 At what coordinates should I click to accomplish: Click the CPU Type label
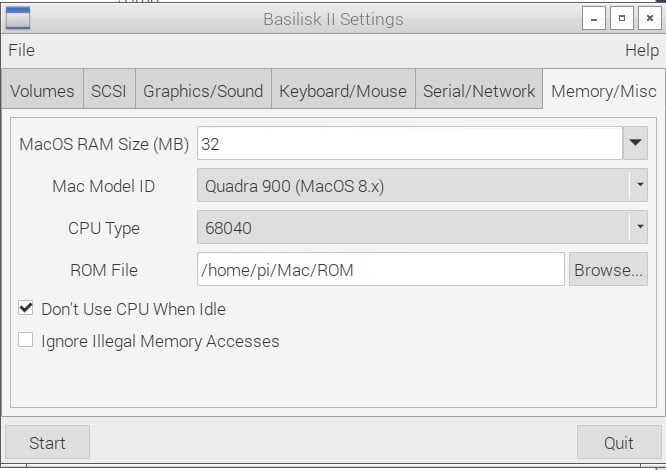(x=104, y=228)
